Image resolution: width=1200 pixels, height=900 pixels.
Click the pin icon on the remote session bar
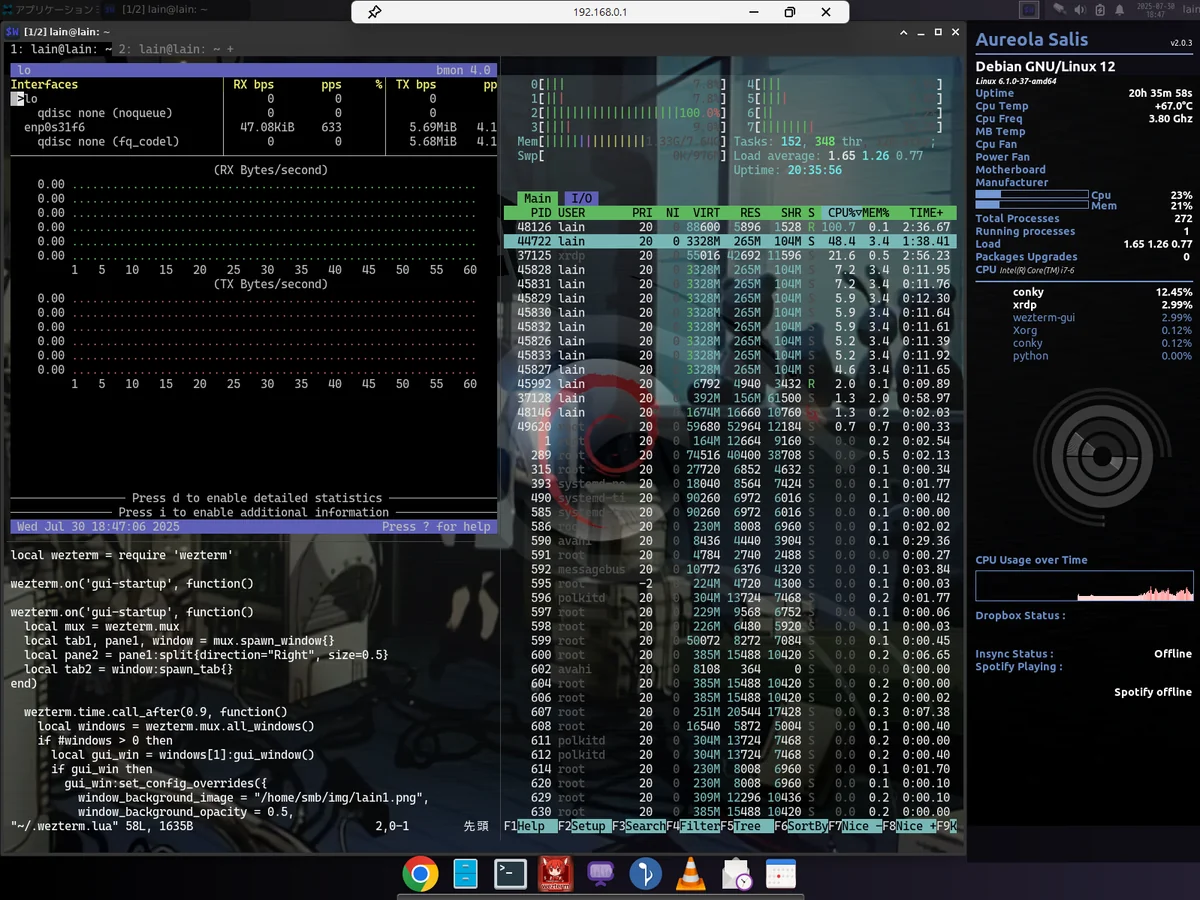(x=374, y=12)
